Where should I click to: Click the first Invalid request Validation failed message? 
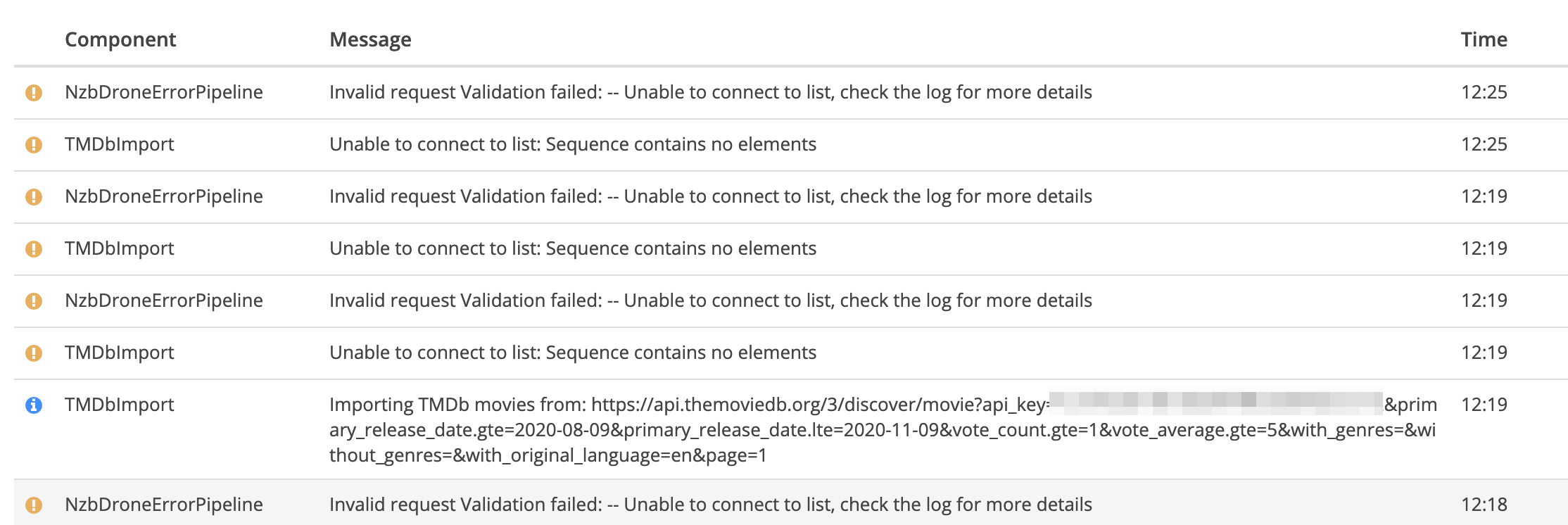point(711,92)
